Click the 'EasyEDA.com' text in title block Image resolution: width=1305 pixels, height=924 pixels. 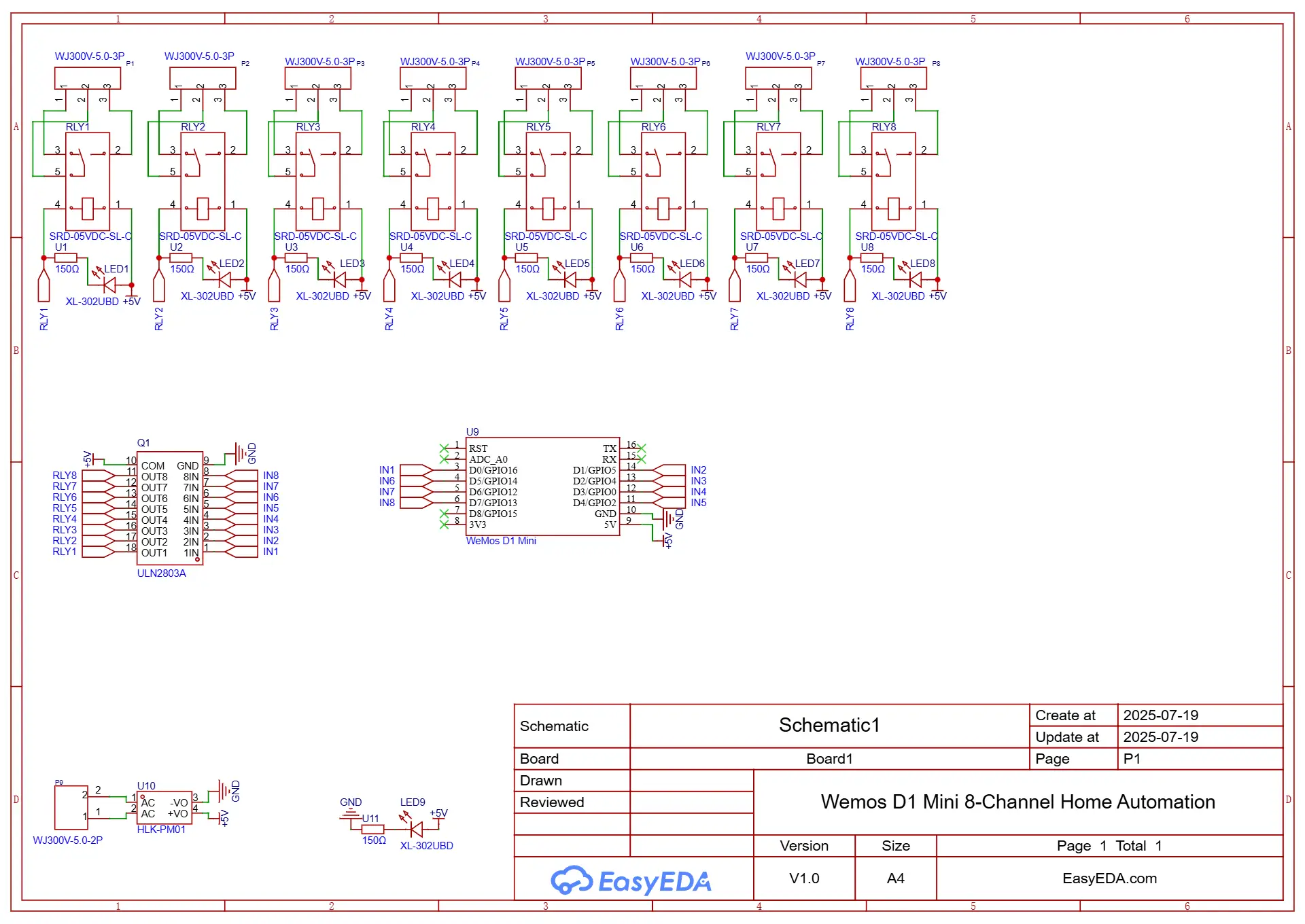pyautogui.click(x=1109, y=878)
